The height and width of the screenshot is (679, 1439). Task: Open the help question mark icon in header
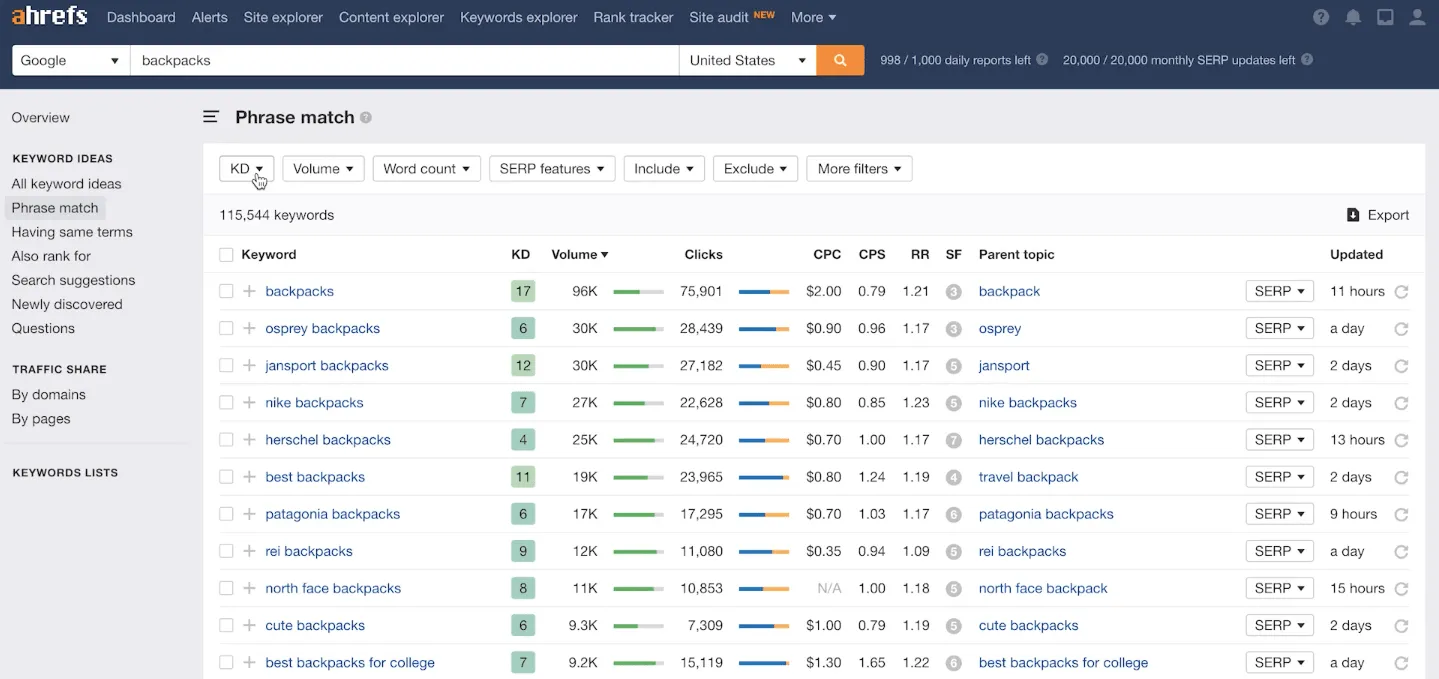click(x=1321, y=17)
